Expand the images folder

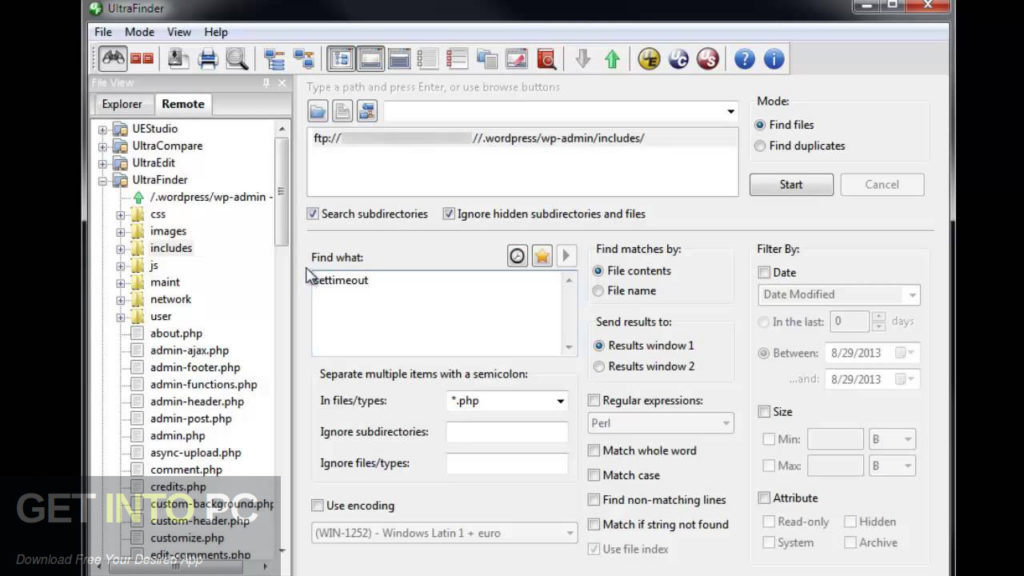tap(121, 231)
